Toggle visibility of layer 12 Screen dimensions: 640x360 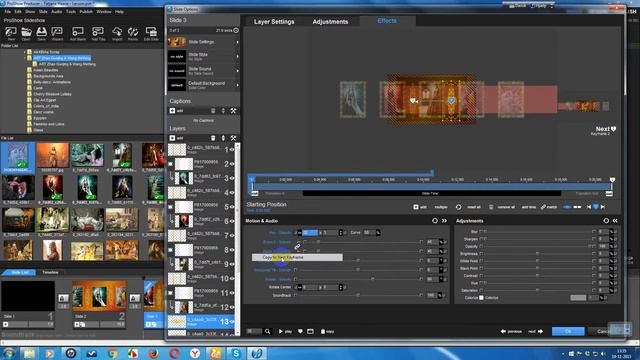click(232, 307)
